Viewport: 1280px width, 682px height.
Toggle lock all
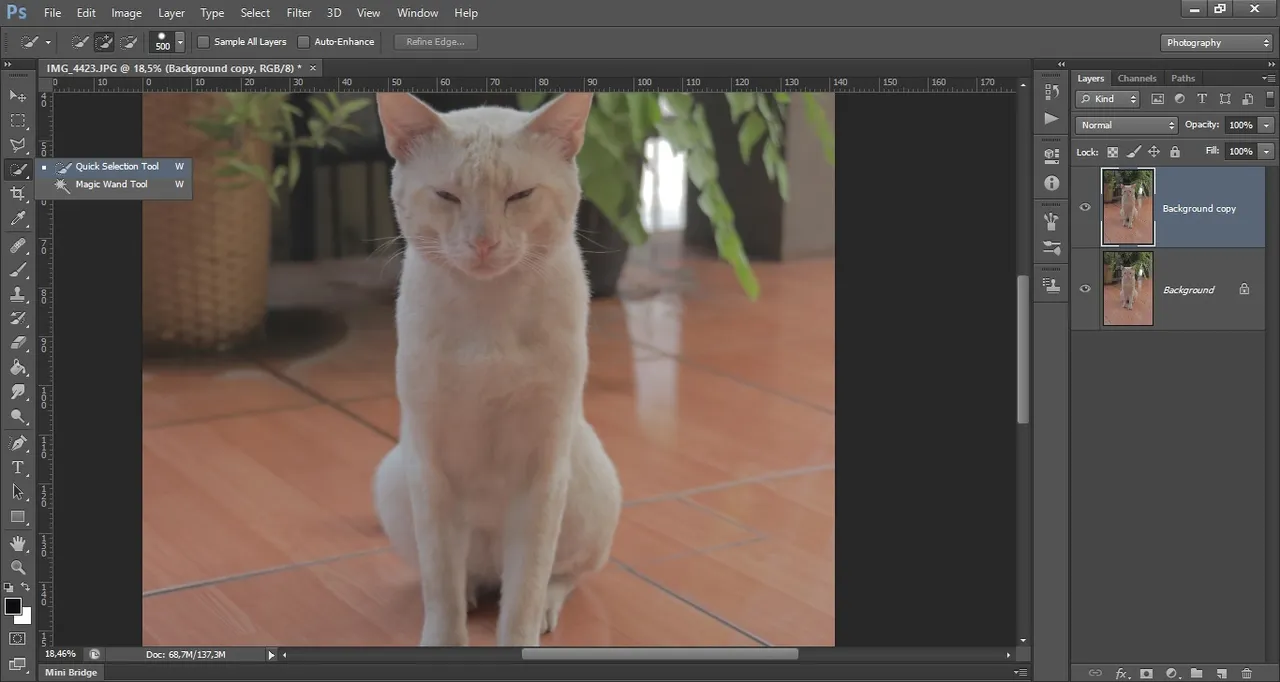point(1175,152)
